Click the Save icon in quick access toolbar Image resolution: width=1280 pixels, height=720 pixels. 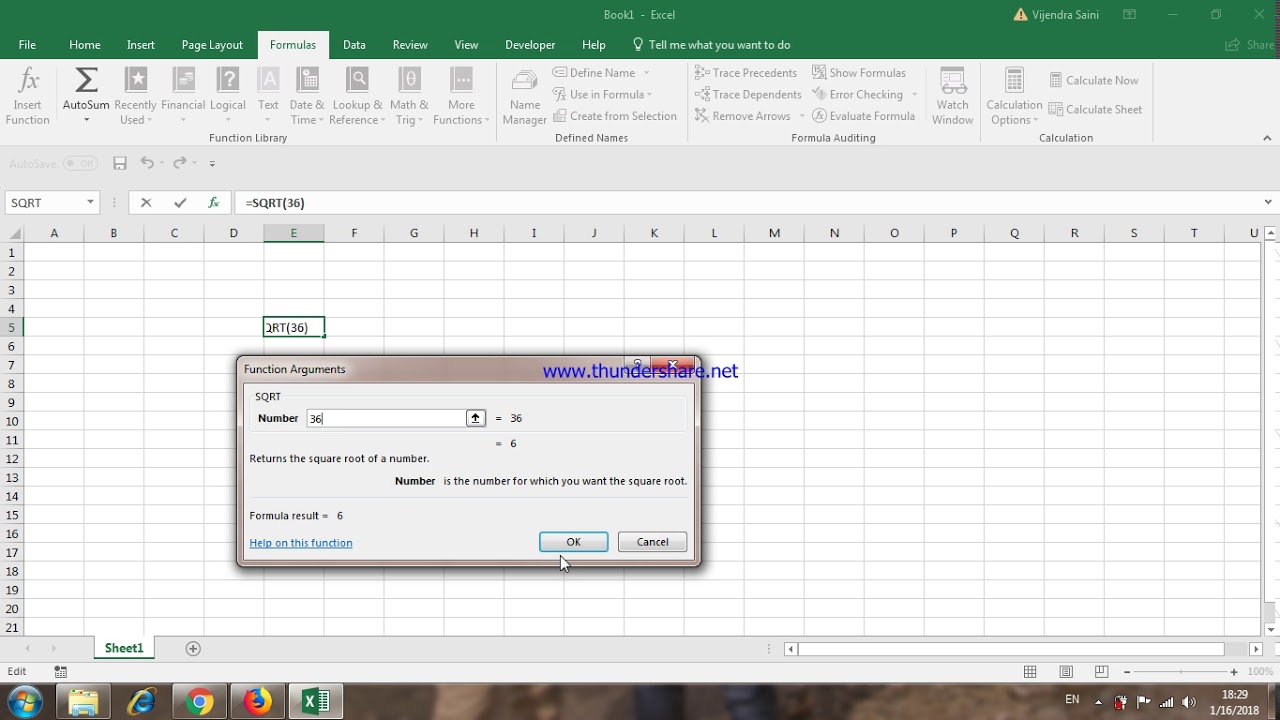click(x=120, y=163)
